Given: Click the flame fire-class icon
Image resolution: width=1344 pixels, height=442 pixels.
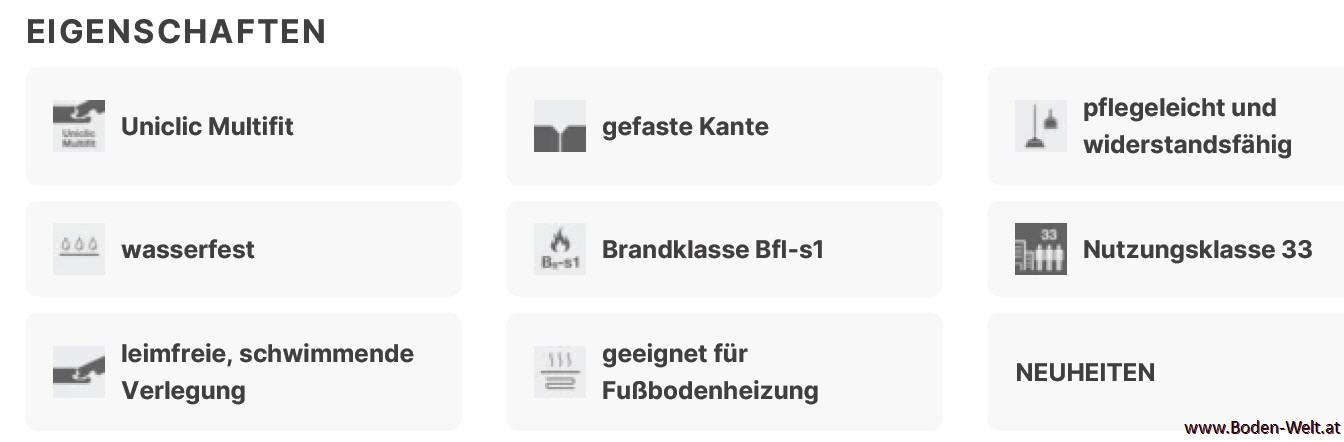Looking at the screenshot, I should point(560,249).
